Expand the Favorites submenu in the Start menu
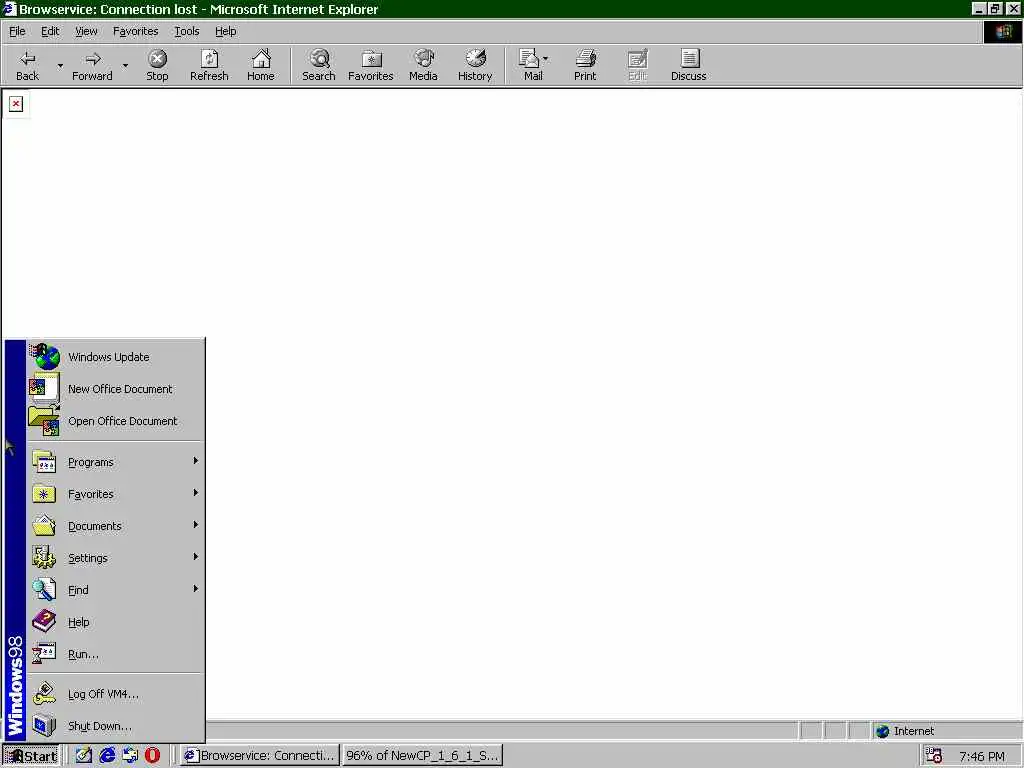 115,494
